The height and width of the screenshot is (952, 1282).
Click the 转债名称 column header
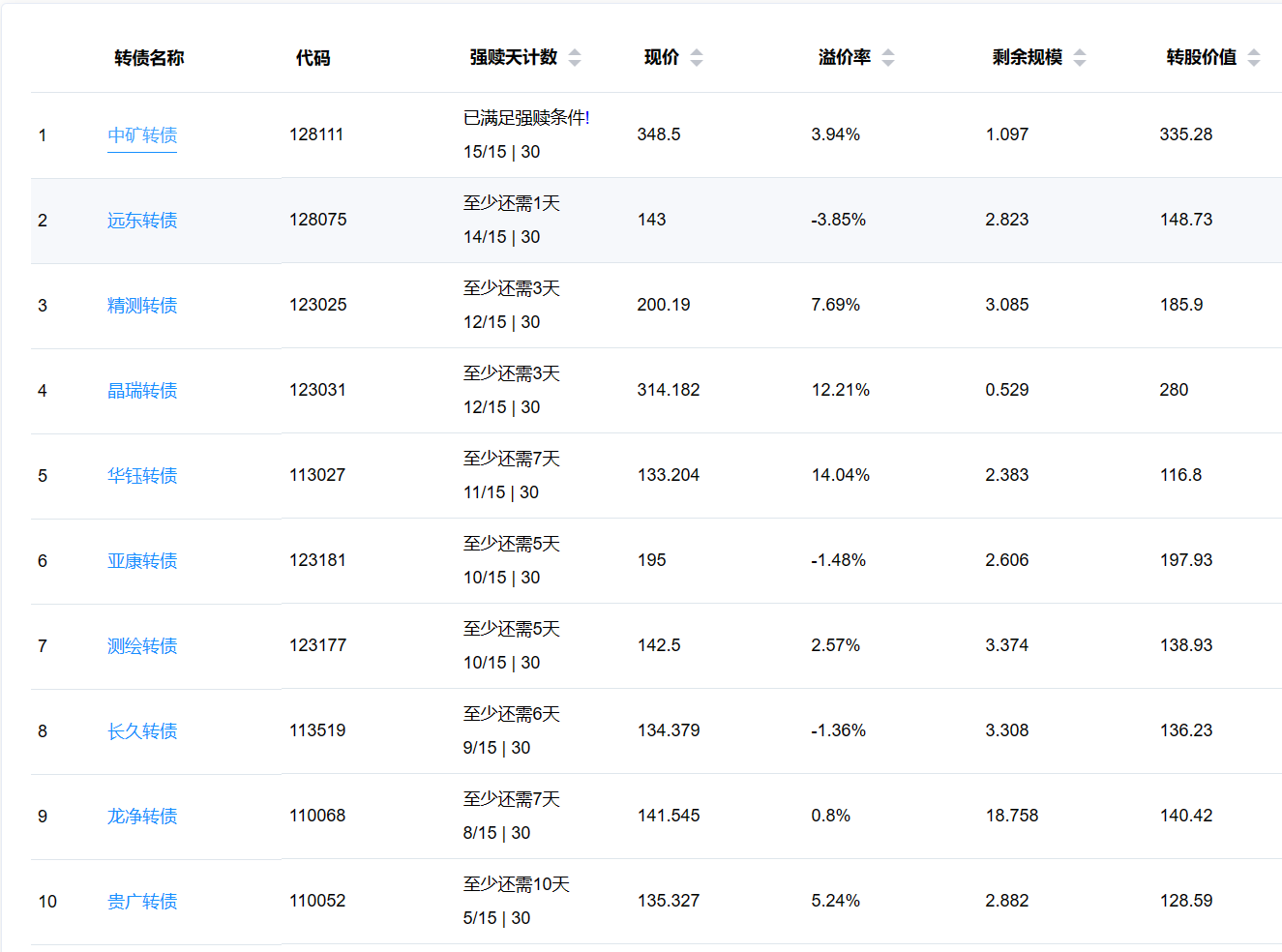click(x=149, y=58)
